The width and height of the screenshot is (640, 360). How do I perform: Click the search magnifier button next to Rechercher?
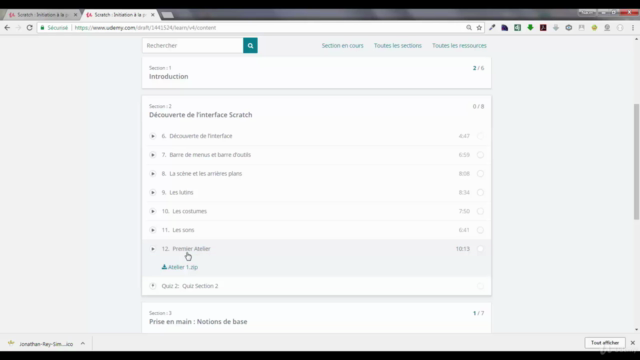250,45
